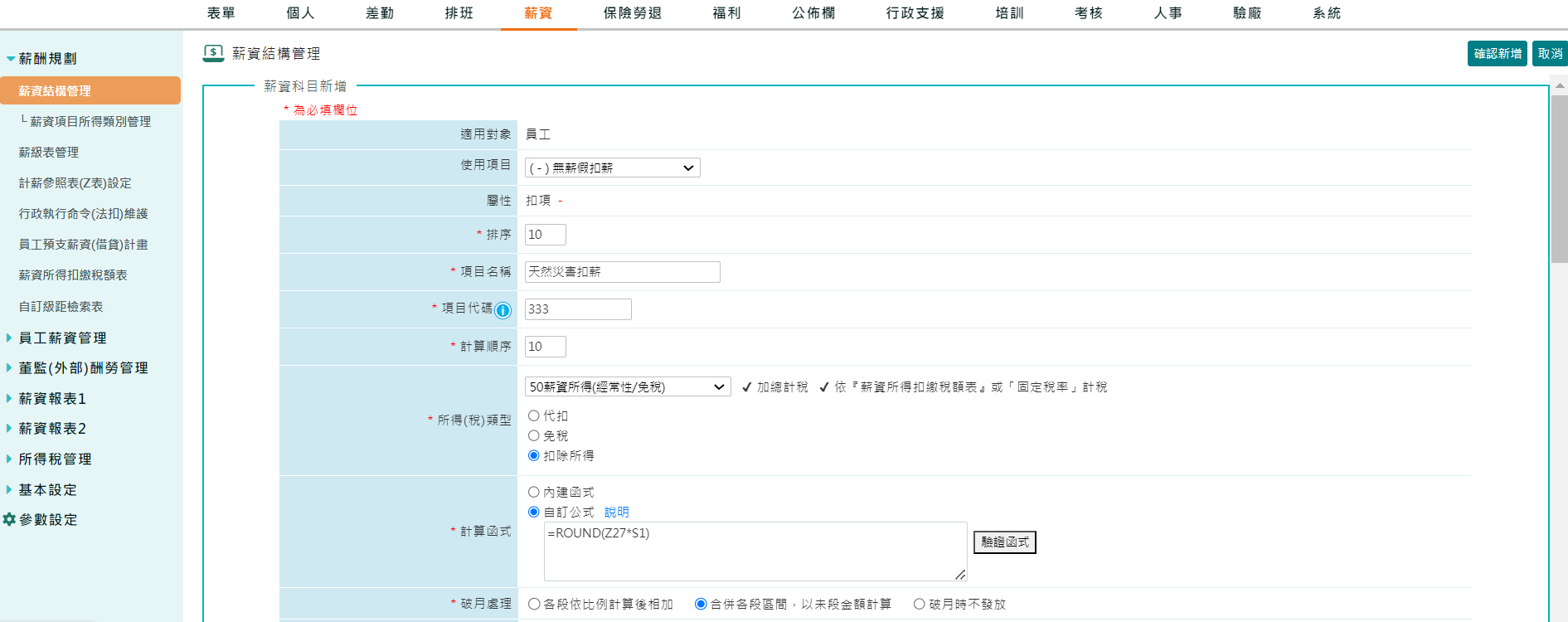The width and height of the screenshot is (1568, 622).
Task: Click the 項目代碼 input field
Action: pyautogui.click(x=578, y=309)
